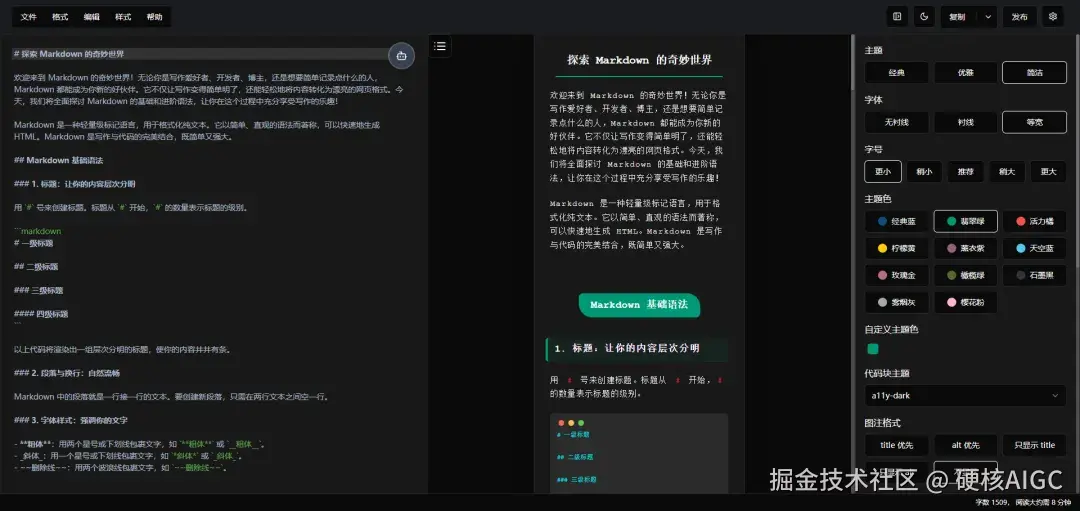
Task: Click the word count '字数 1509' in status bar
Action: 993,503
